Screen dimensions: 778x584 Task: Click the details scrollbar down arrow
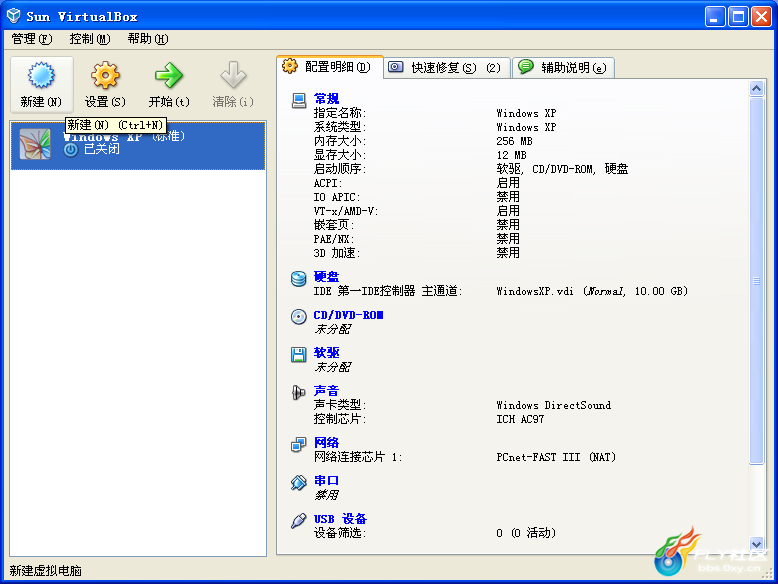point(756,544)
